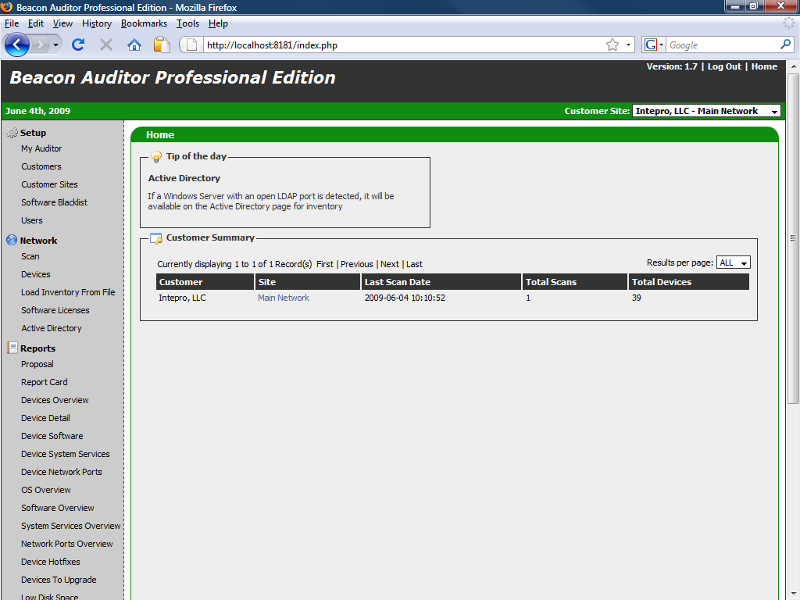800x600 pixels.
Task: Open the Customer Site dropdown
Action: click(706, 111)
